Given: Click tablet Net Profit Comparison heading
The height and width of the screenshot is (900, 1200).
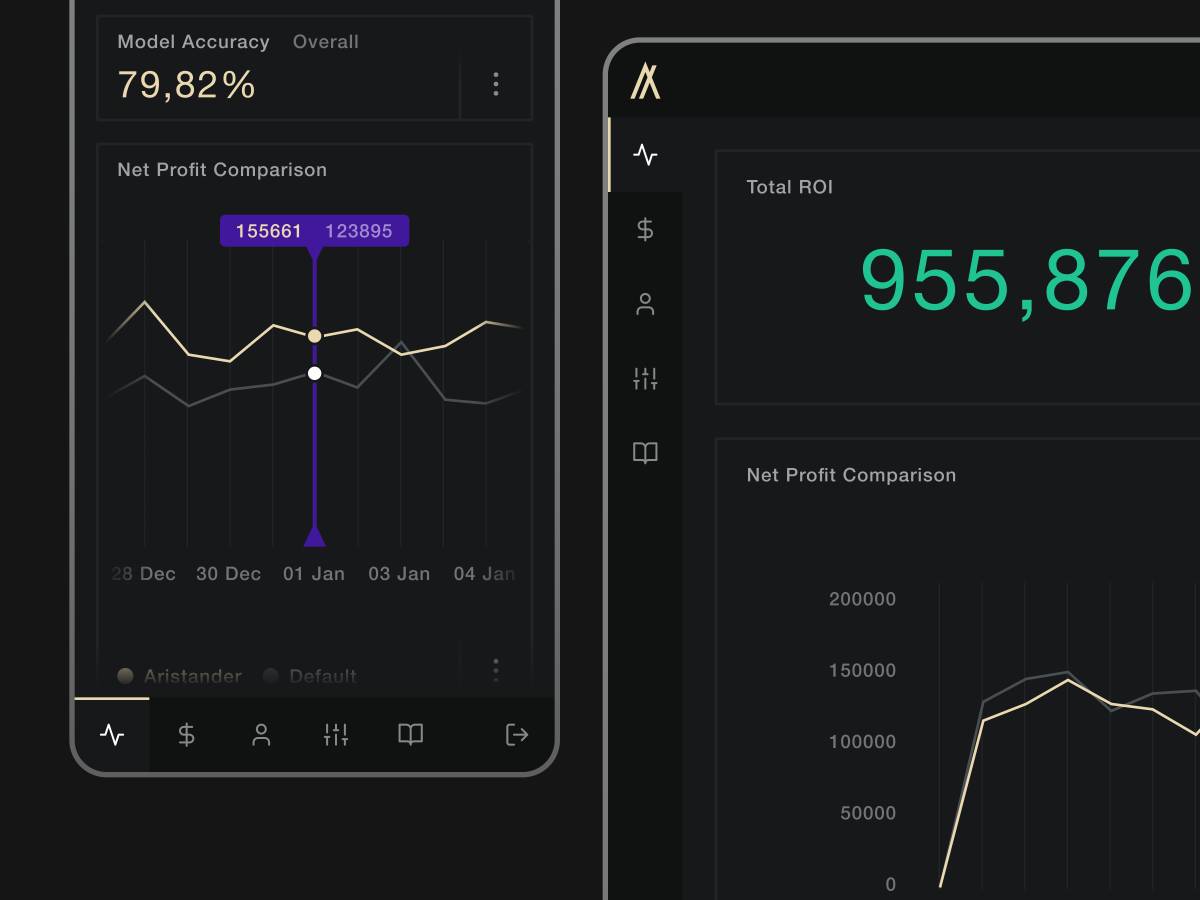Looking at the screenshot, I should [x=851, y=475].
